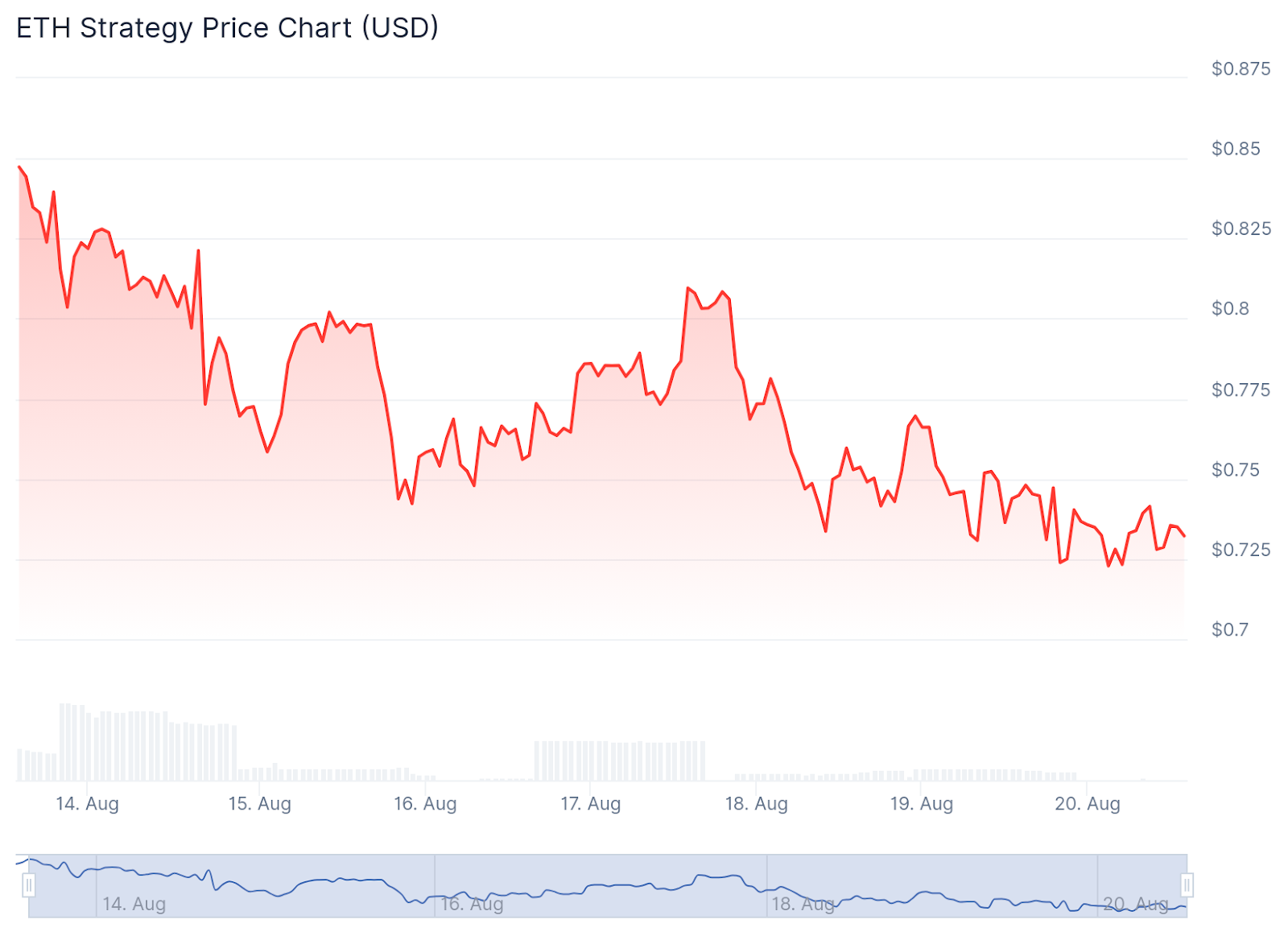Viewport: 1288px width, 940px height.
Task: Click the right navigator range handle
Action: (1187, 886)
